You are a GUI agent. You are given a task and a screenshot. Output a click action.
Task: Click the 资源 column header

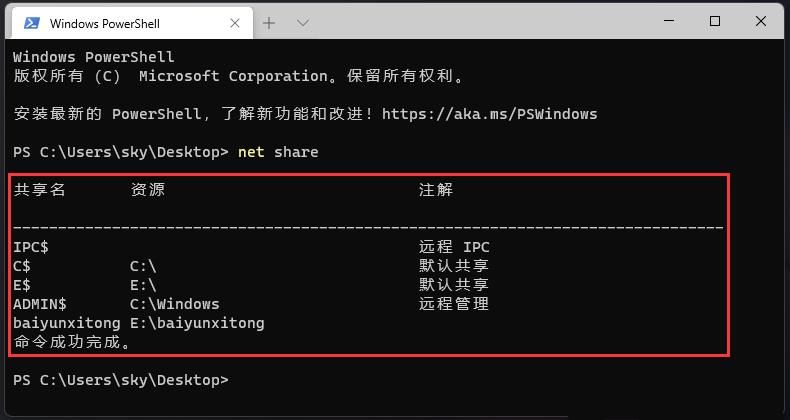148,190
